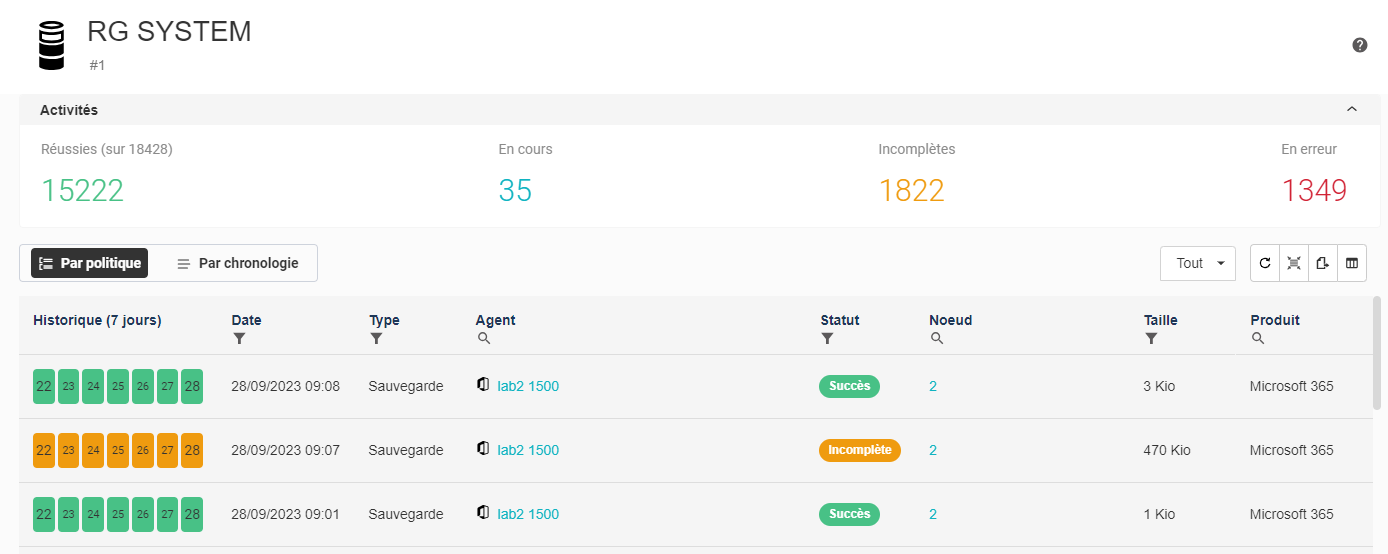Open the column chooser icon

coord(1352,263)
